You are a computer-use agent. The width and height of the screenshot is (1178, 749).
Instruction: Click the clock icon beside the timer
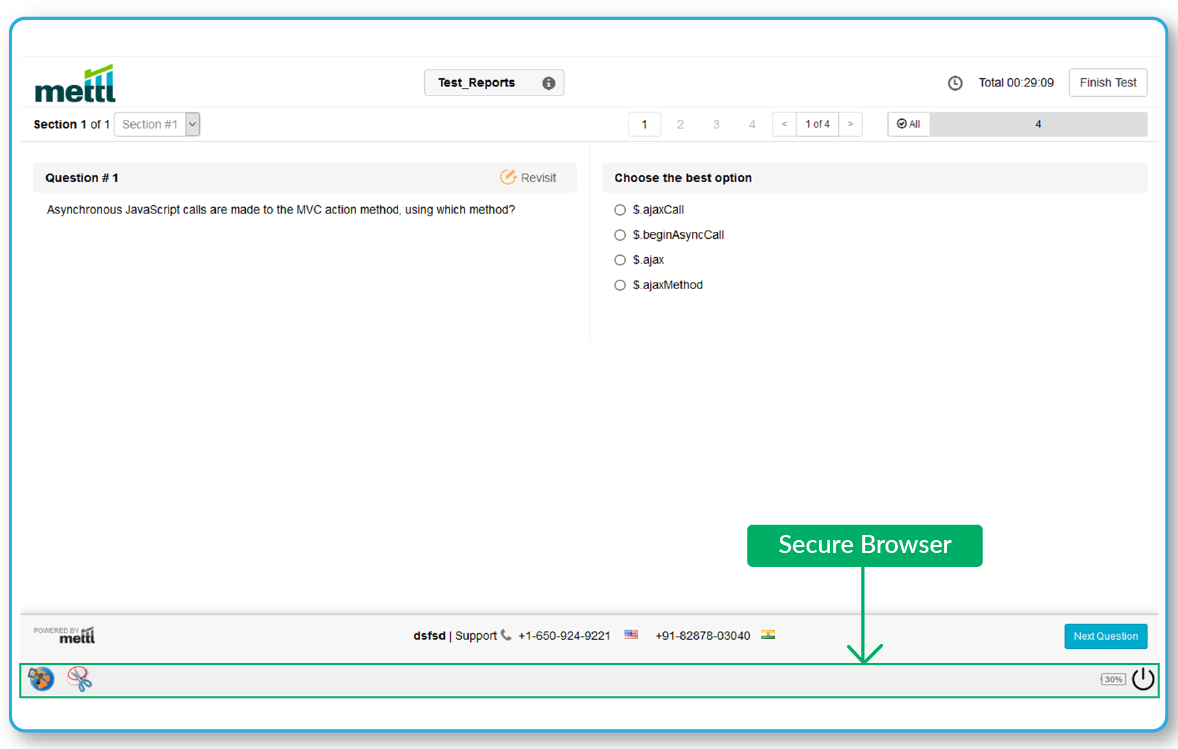tap(955, 83)
